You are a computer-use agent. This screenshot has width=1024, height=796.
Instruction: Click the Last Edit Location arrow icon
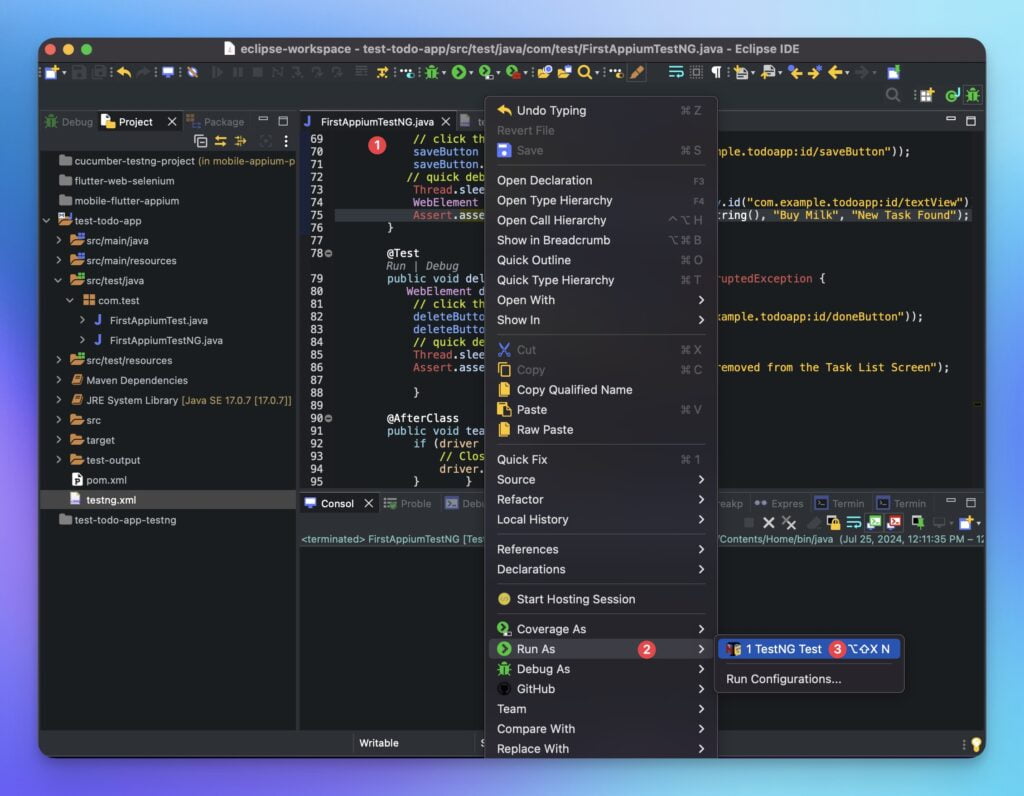tap(795, 72)
